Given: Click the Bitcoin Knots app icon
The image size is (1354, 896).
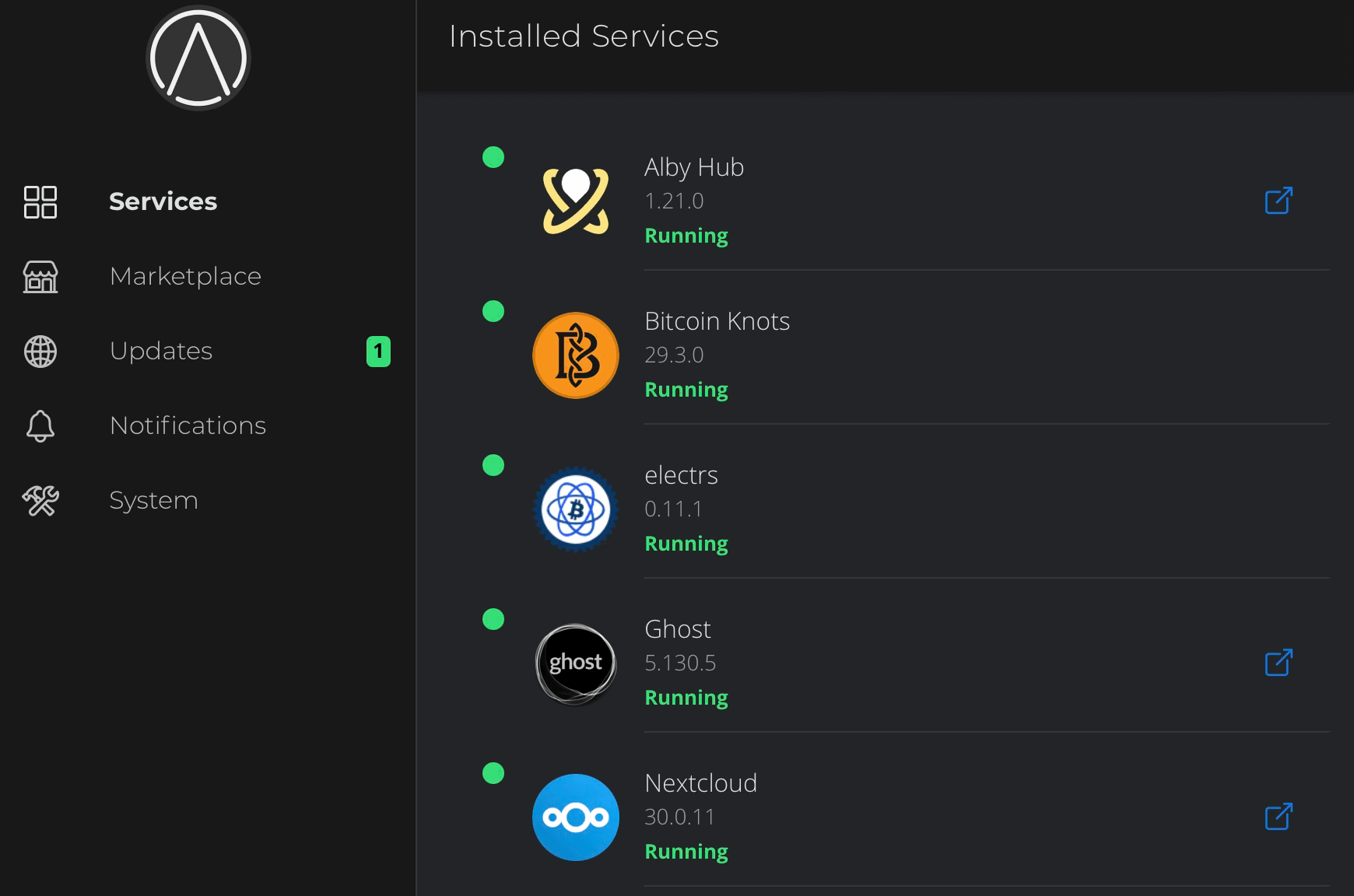Looking at the screenshot, I should tap(576, 355).
